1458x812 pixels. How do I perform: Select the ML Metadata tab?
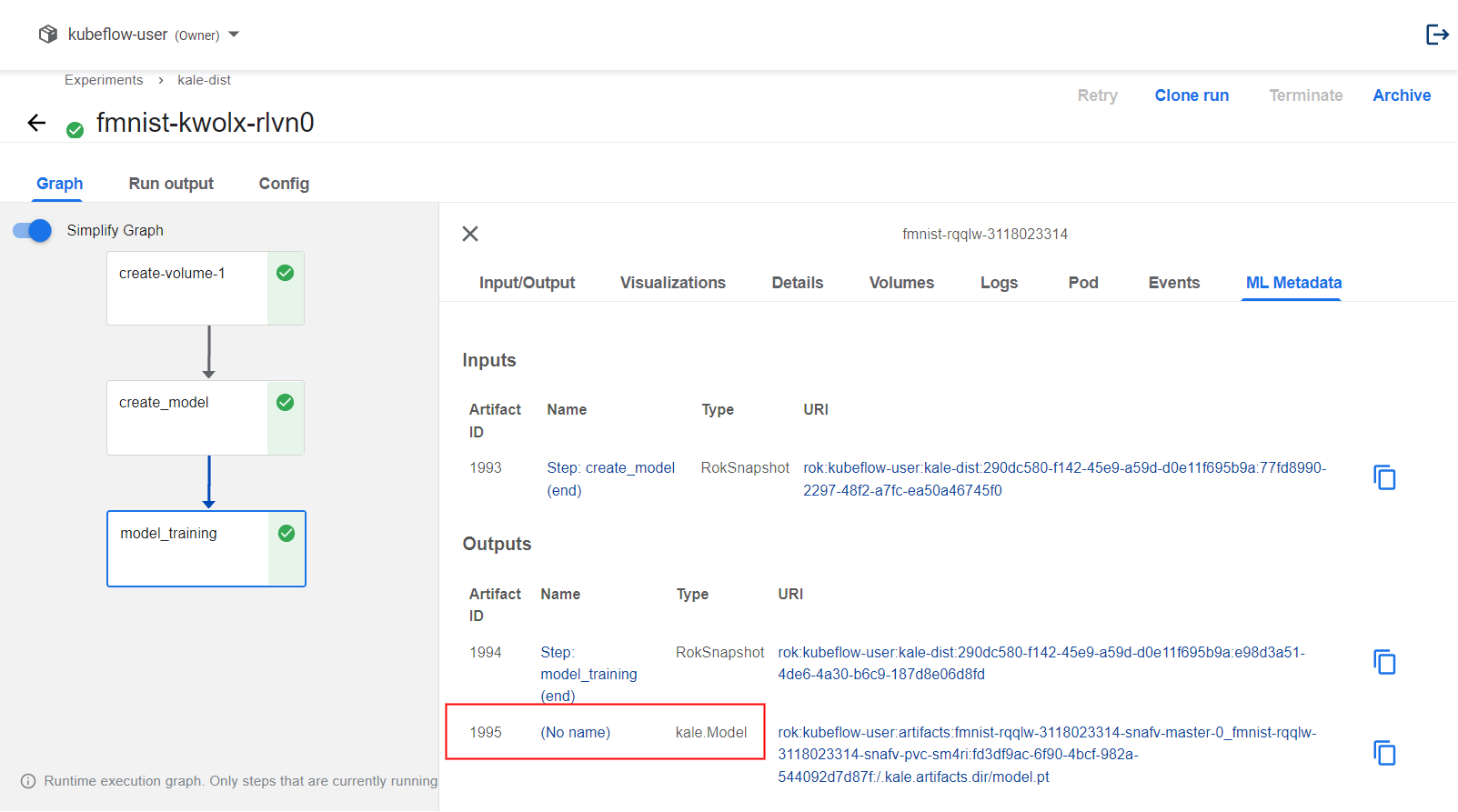(x=1293, y=283)
